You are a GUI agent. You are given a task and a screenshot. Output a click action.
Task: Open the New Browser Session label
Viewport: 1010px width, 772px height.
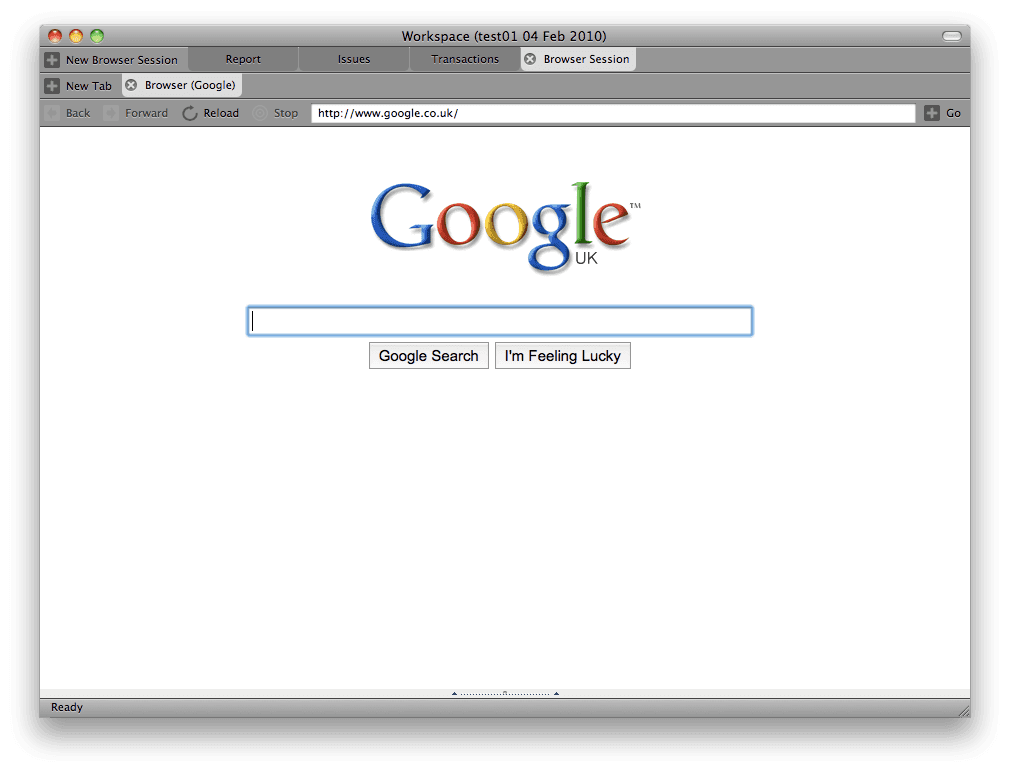pos(121,60)
